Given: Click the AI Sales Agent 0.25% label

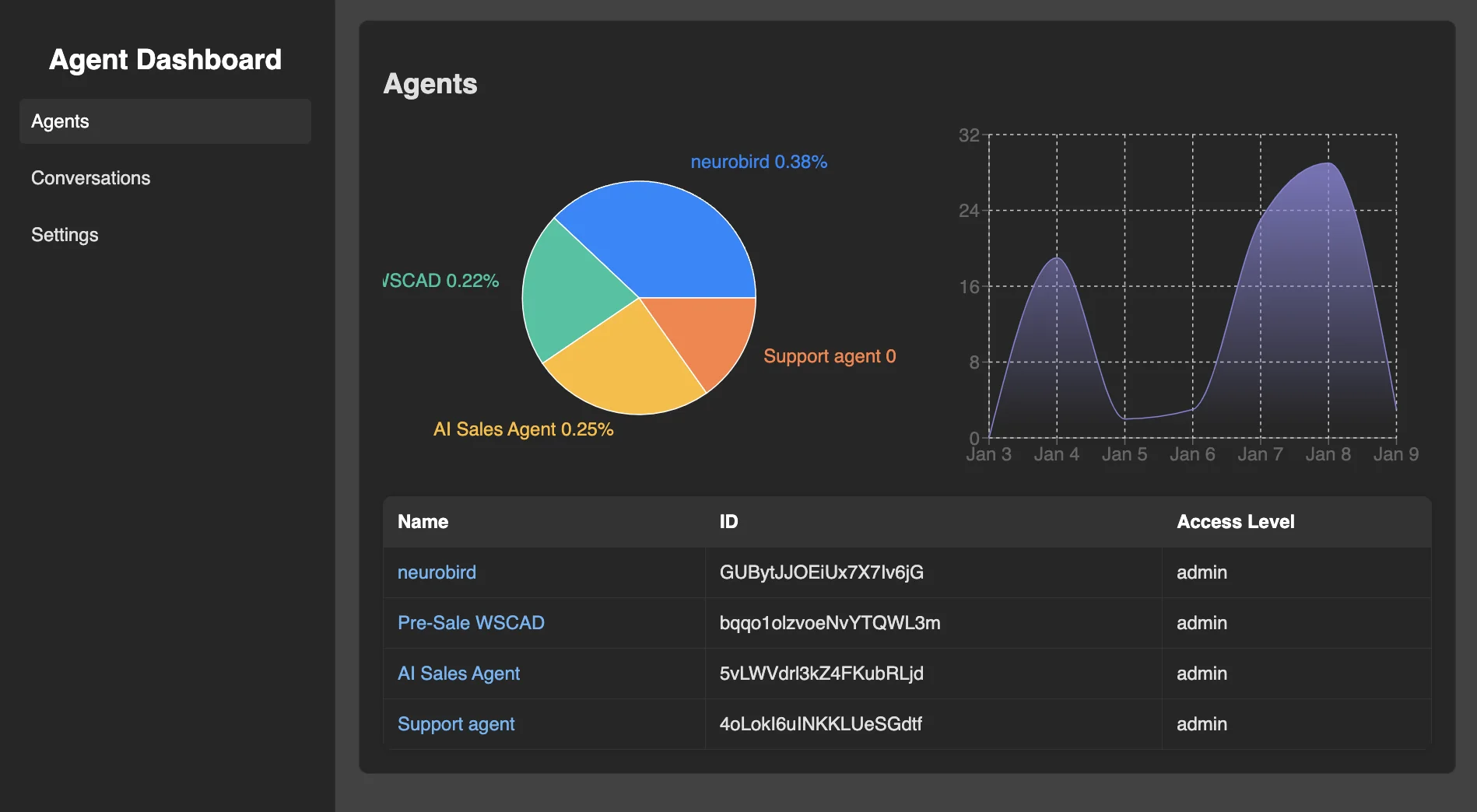Looking at the screenshot, I should [524, 429].
